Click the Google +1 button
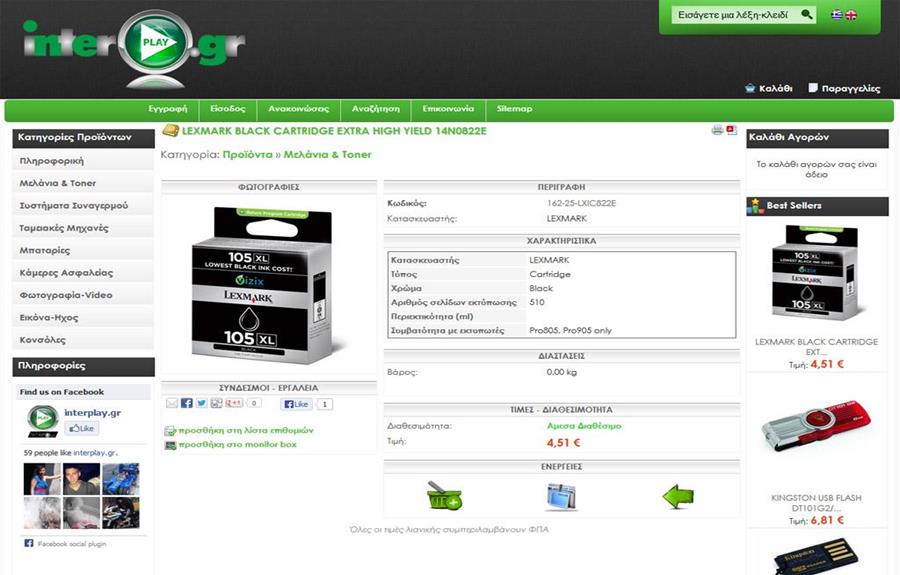The height and width of the screenshot is (575, 900). [234, 403]
